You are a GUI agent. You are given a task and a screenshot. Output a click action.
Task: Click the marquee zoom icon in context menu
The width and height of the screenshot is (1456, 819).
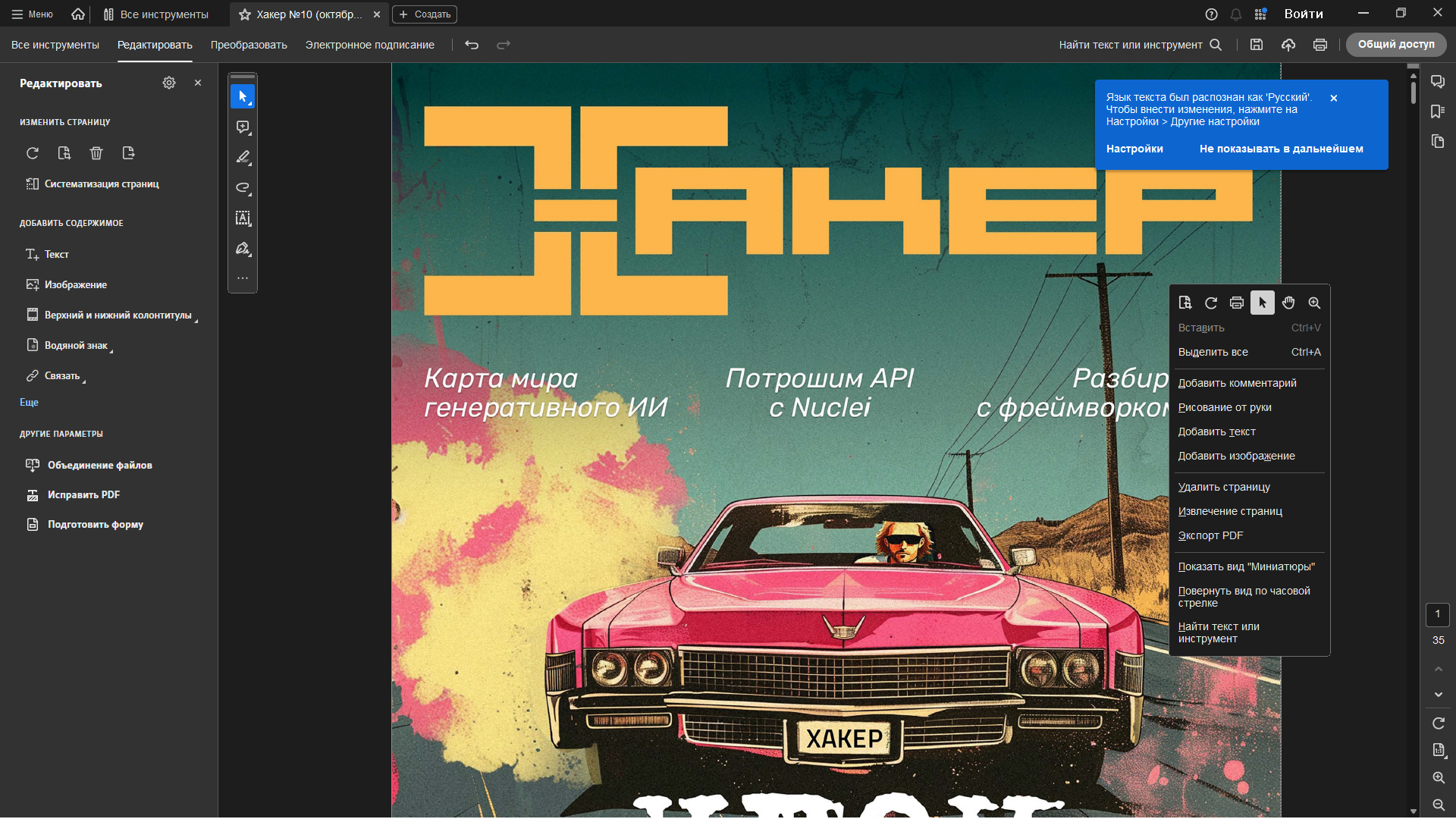(1314, 303)
